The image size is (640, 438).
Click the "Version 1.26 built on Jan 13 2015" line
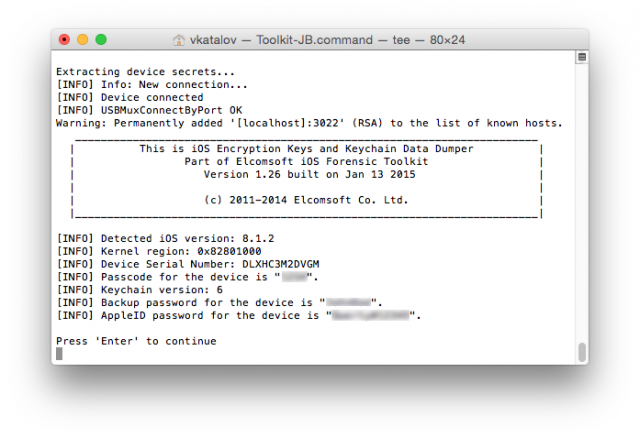coord(305,174)
